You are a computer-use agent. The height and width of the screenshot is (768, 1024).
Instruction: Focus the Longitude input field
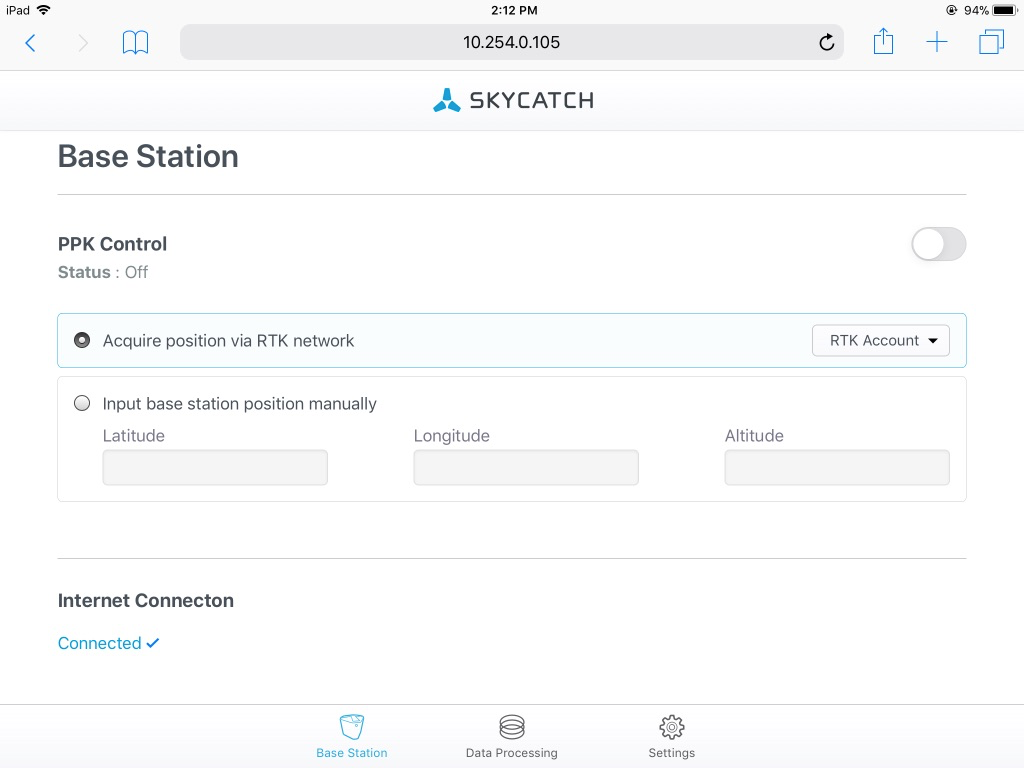[x=526, y=468]
